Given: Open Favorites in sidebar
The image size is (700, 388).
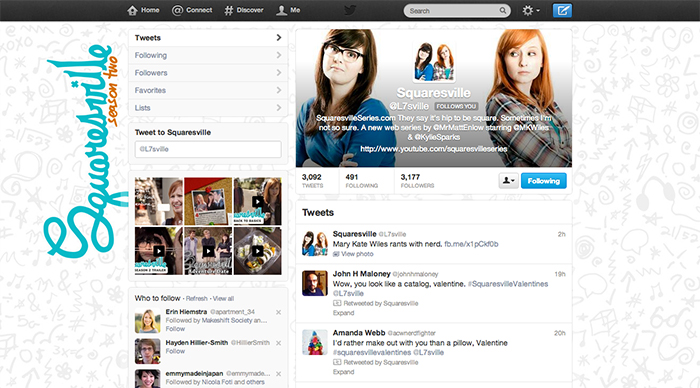Looking at the screenshot, I should [208, 90].
